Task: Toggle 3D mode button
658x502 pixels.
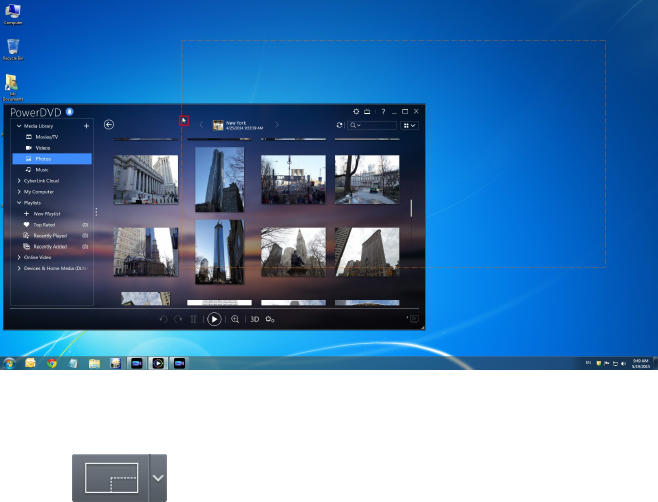Action: [255, 319]
